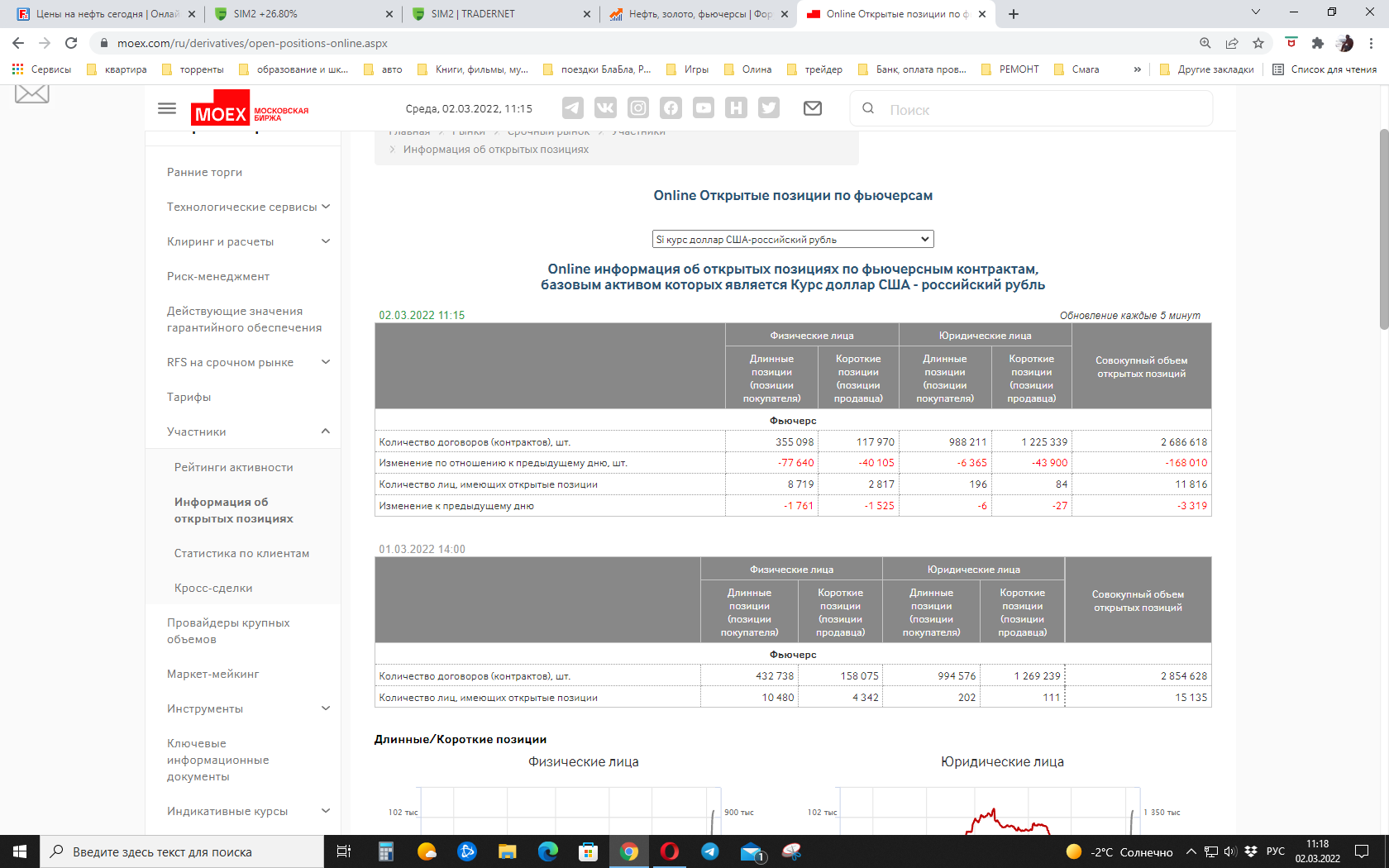Go to Рейтинги активности page
Image resolution: width=1389 pixels, height=868 pixels.
pos(233,468)
